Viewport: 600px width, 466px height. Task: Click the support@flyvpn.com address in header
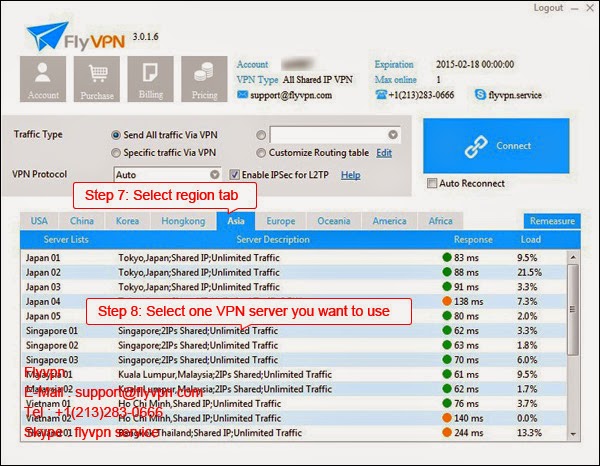point(291,95)
